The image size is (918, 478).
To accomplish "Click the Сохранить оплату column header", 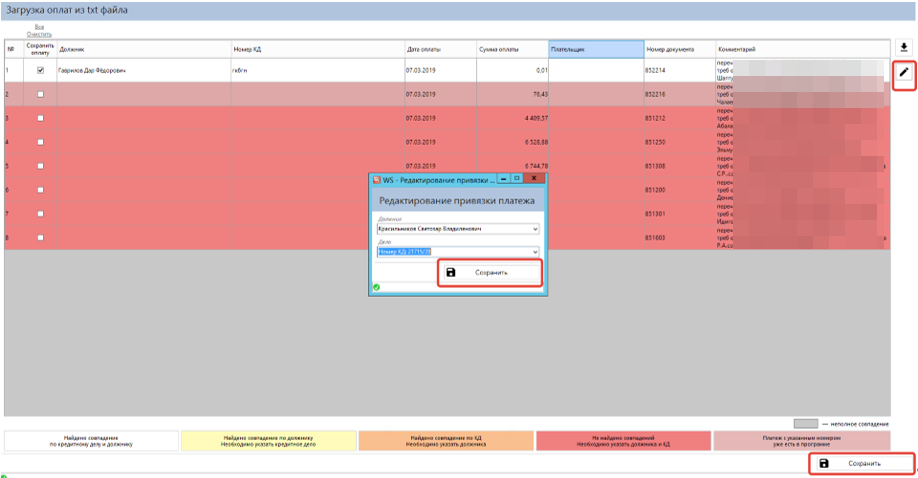I will coord(40,49).
